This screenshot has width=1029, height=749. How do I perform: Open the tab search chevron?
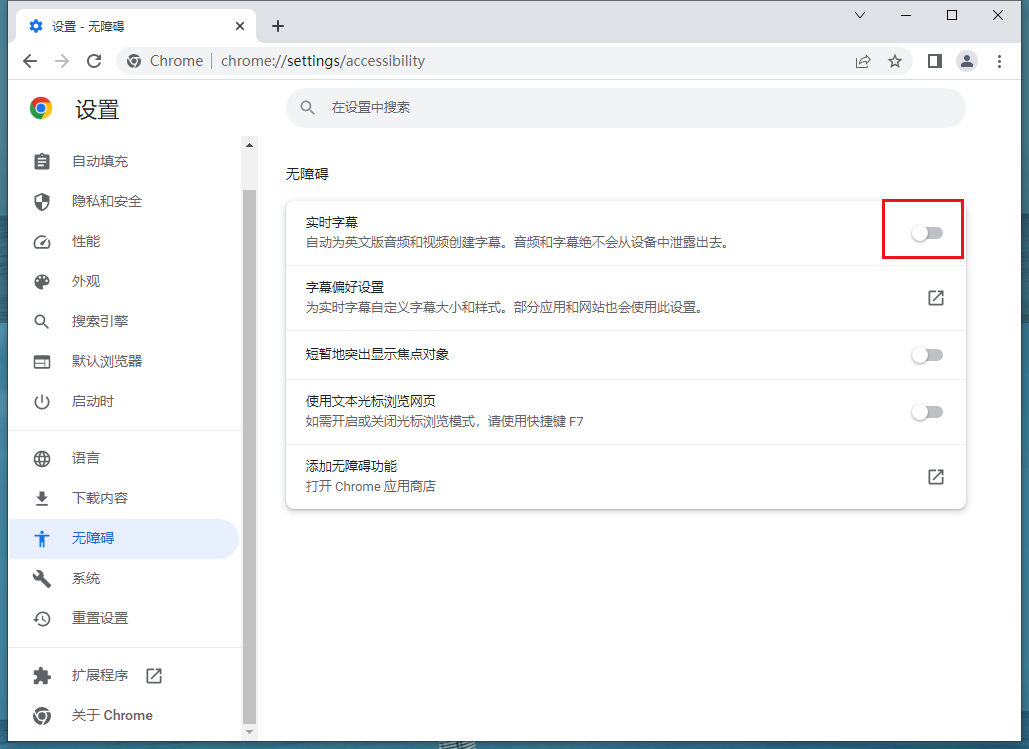(x=860, y=15)
